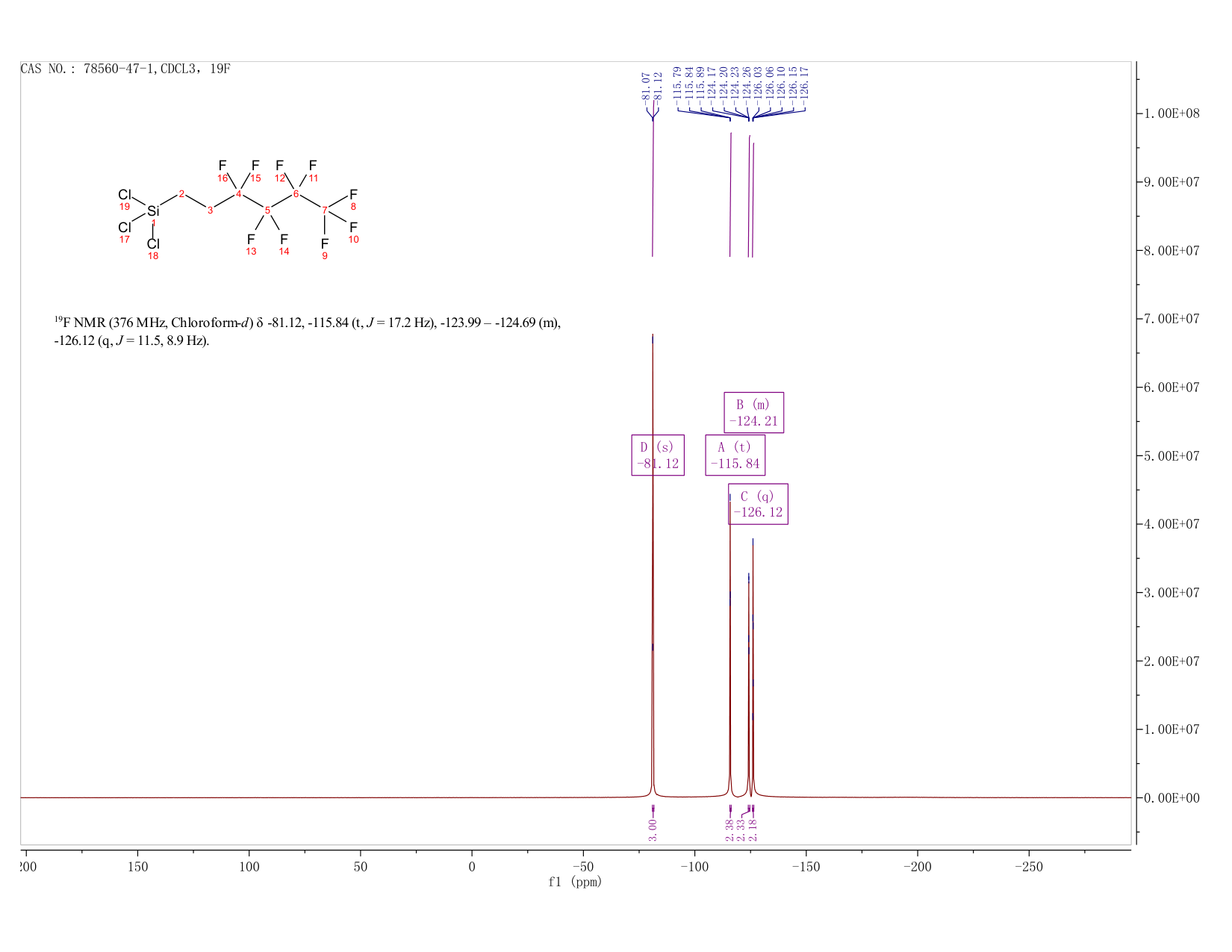The width and height of the screenshot is (1232, 952).
Task: Click the Cl atom numbered 18
Action: point(153,244)
